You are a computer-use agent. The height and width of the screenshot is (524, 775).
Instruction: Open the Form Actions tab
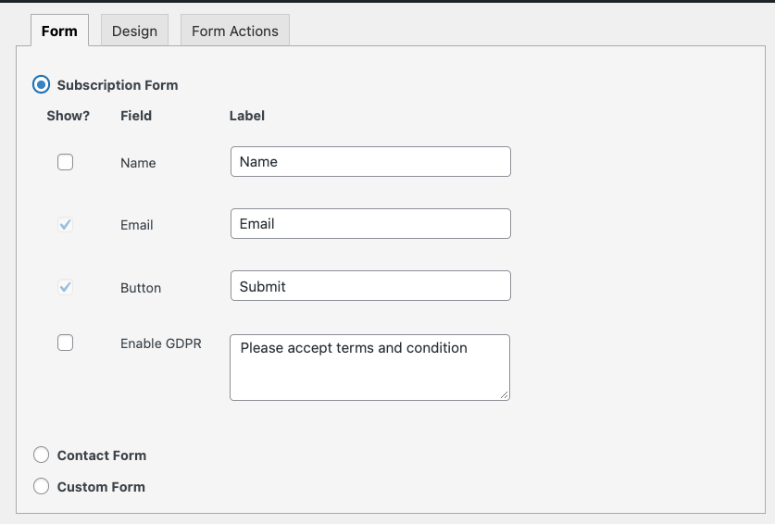click(235, 31)
